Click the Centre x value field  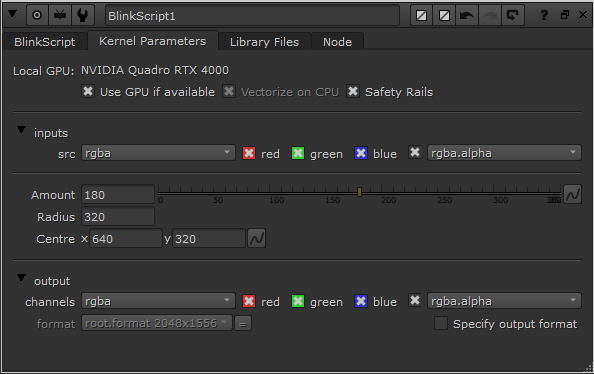click(126, 239)
